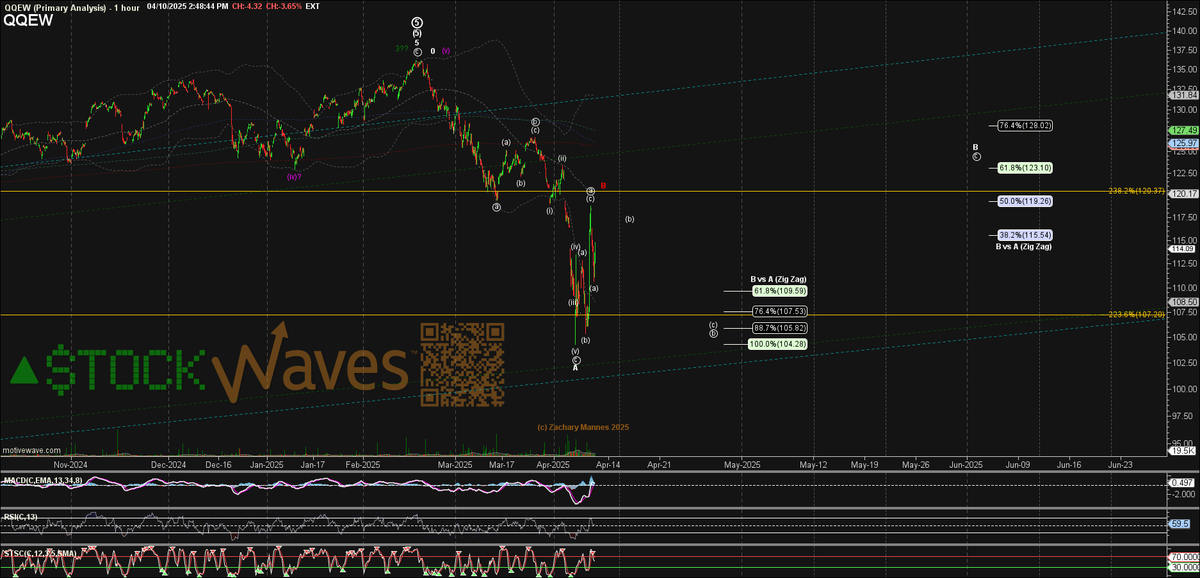Click Jun-09 on the time axis
The width and height of the screenshot is (1200, 578).
tap(1018, 465)
